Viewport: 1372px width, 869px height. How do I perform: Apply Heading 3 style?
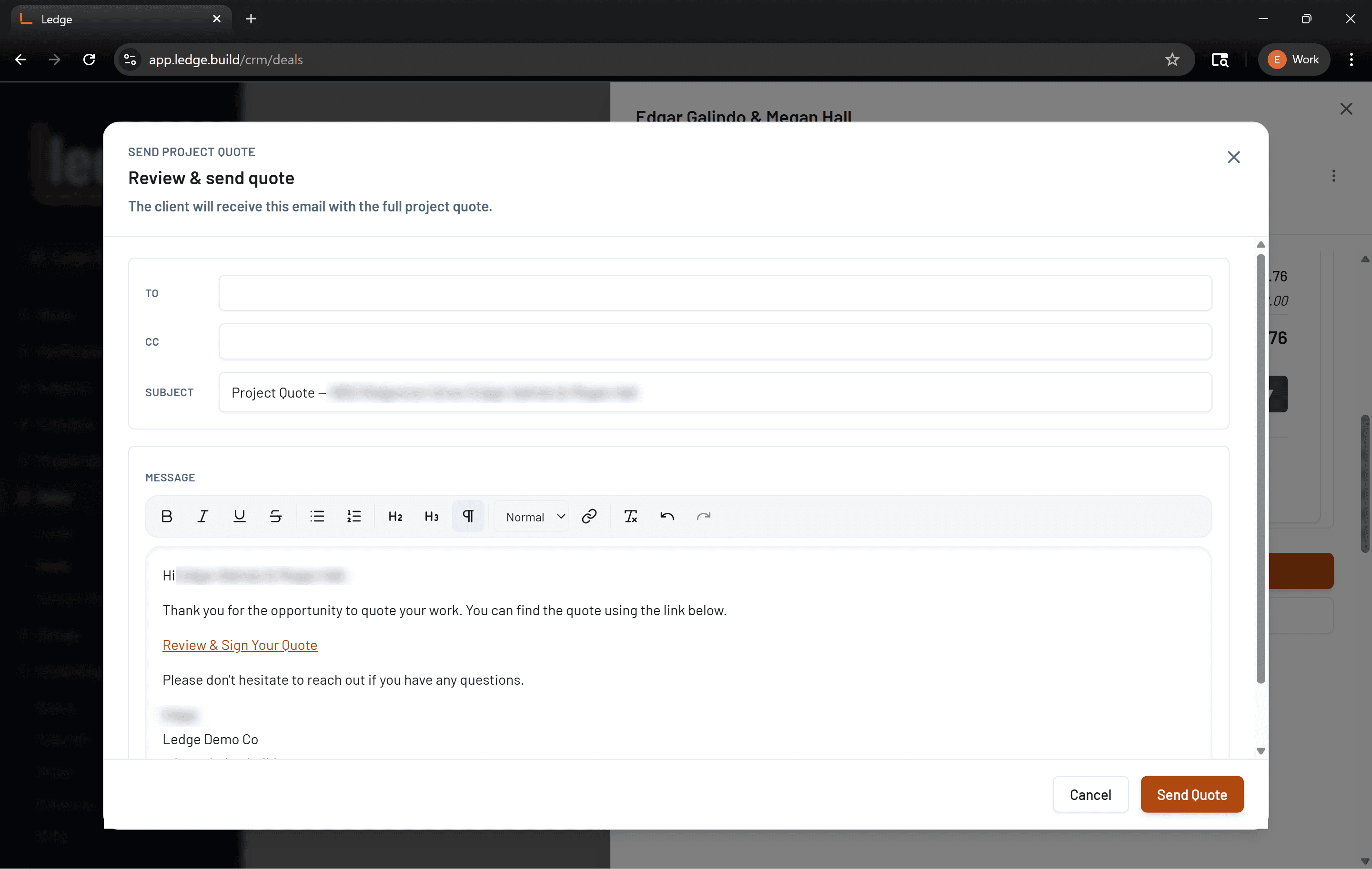(432, 517)
